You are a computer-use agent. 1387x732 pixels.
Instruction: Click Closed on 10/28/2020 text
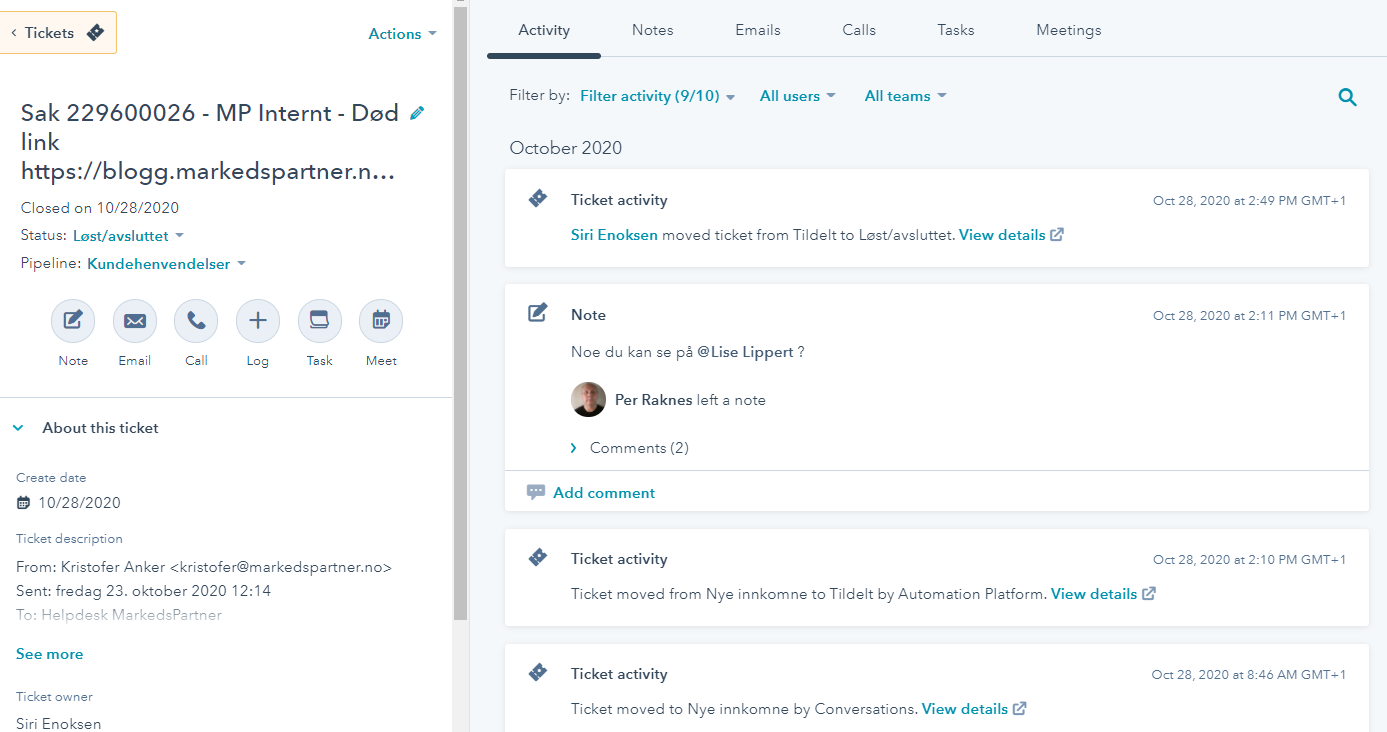(100, 208)
